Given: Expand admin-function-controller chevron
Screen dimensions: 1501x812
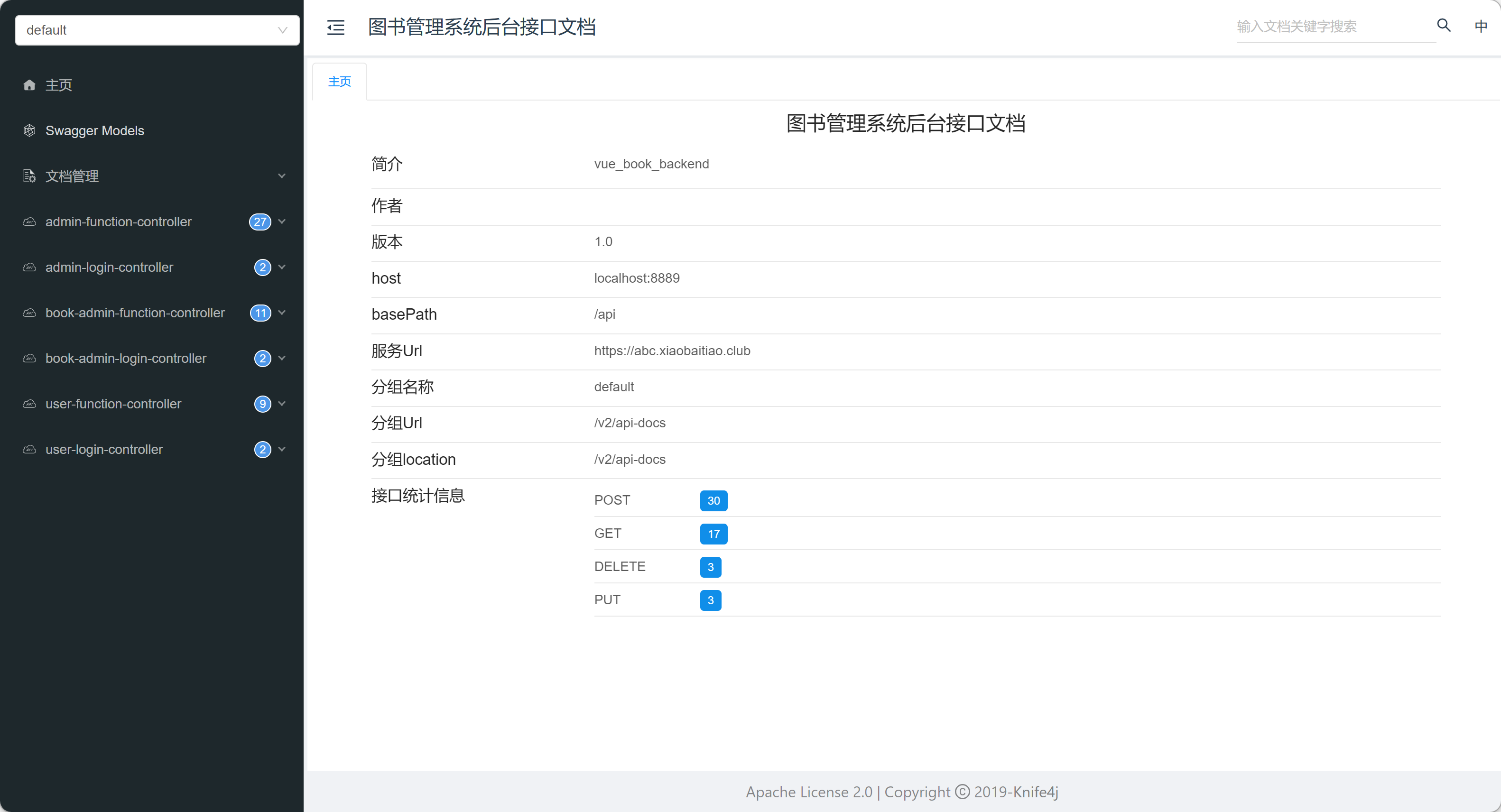Looking at the screenshot, I should click(x=282, y=222).
